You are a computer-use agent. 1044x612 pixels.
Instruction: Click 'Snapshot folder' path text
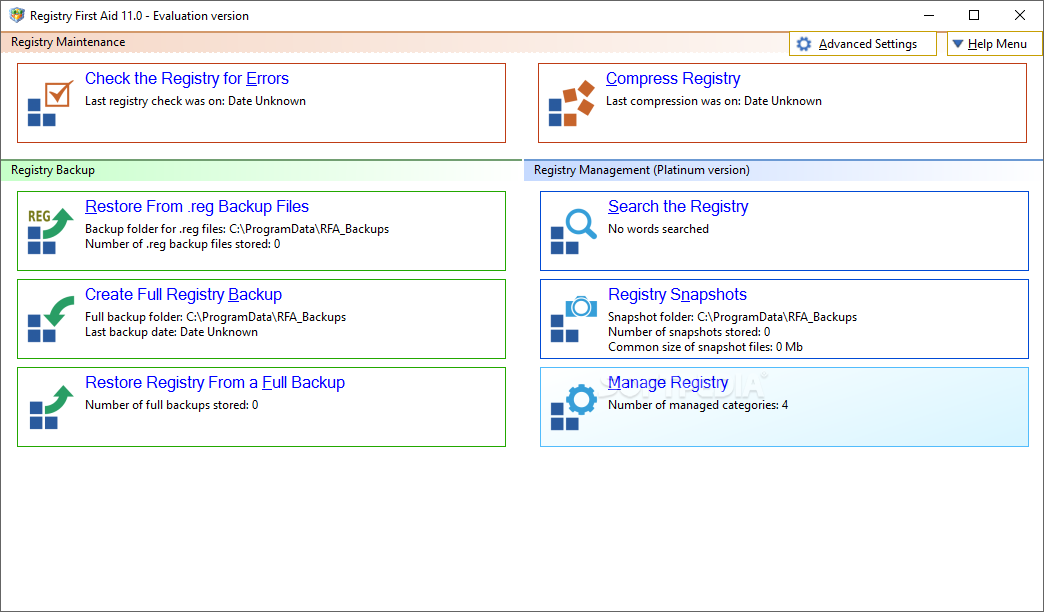tap(732, 317)
